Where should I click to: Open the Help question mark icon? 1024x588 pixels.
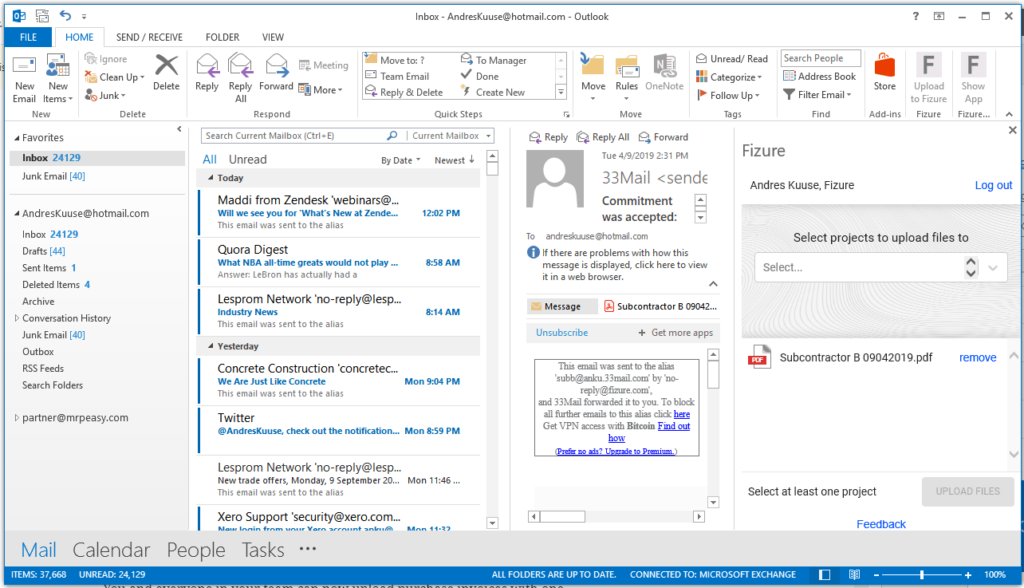[x=916, y=16]
